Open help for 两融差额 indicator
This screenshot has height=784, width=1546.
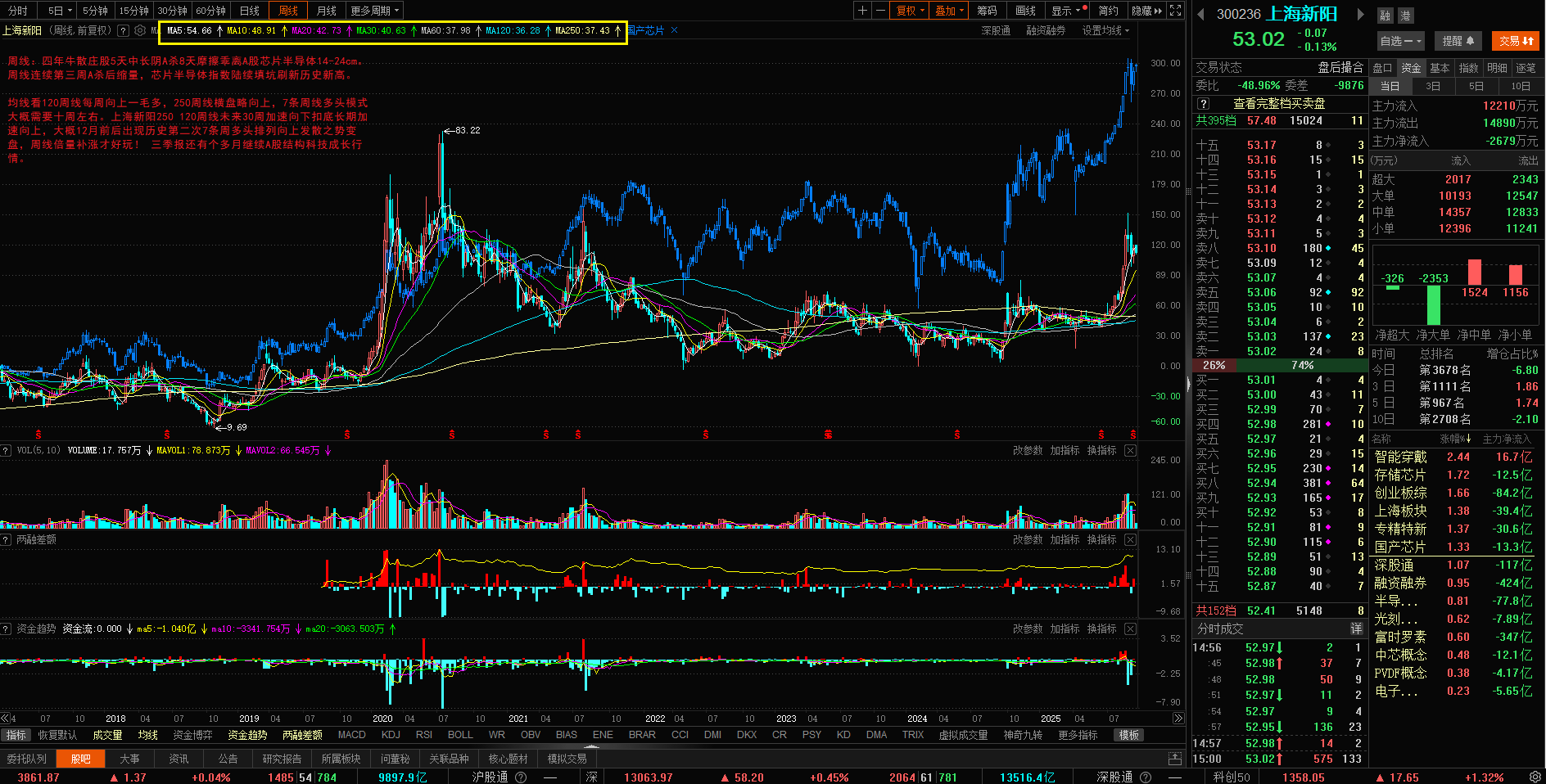(6, 539)
